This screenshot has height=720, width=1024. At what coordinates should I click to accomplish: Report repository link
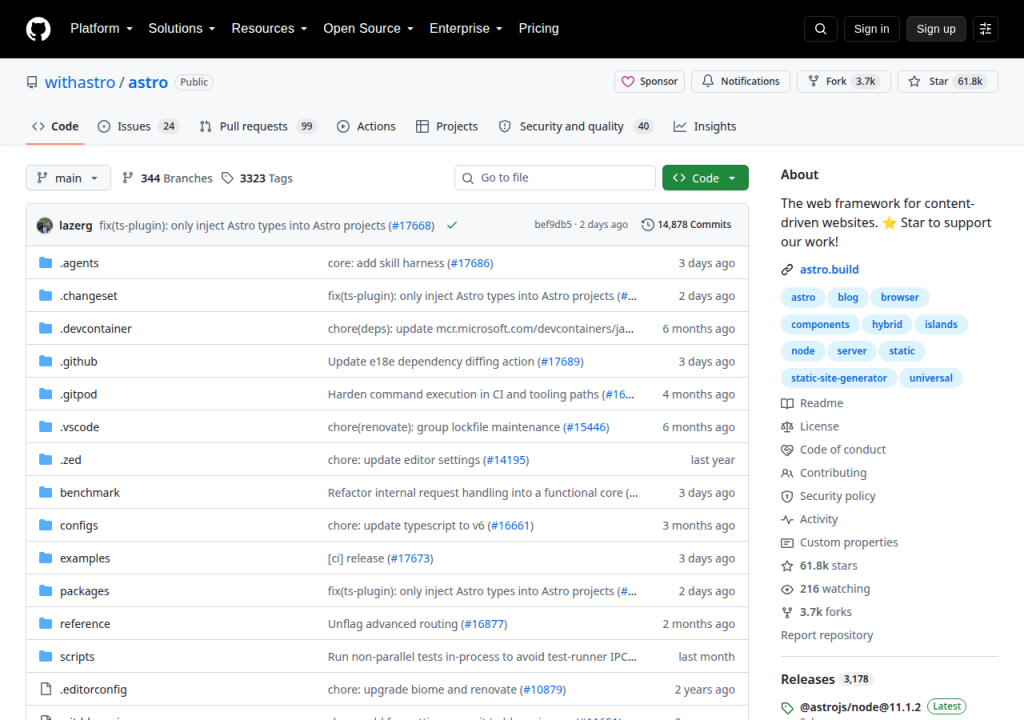point(826,635)
